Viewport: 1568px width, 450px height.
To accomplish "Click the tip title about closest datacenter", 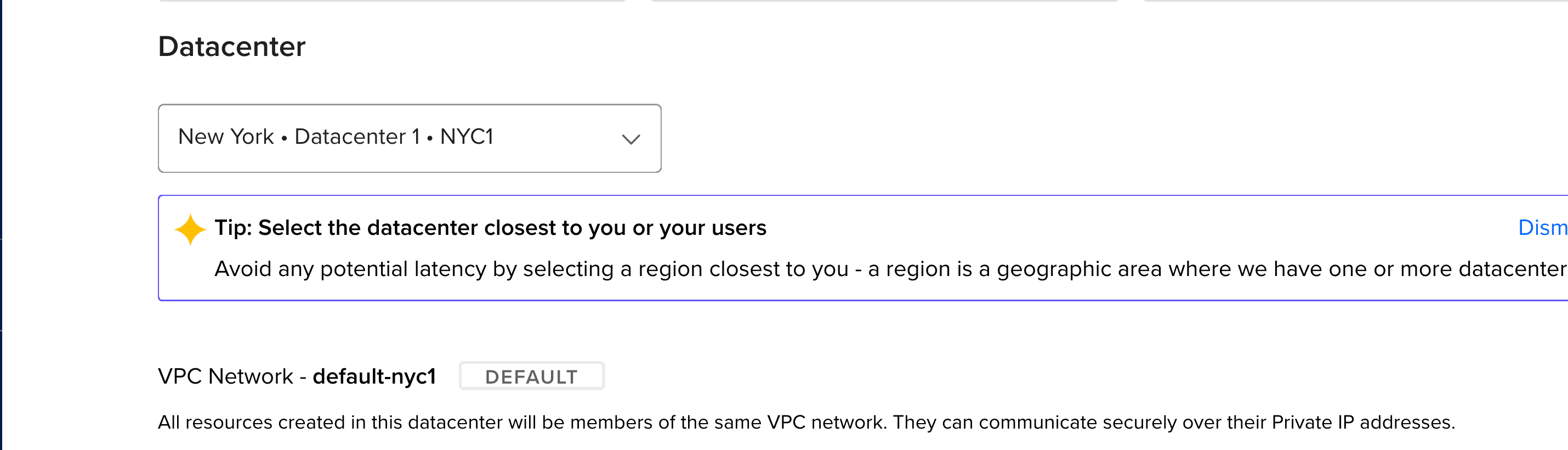I will [x=491, y=228].
